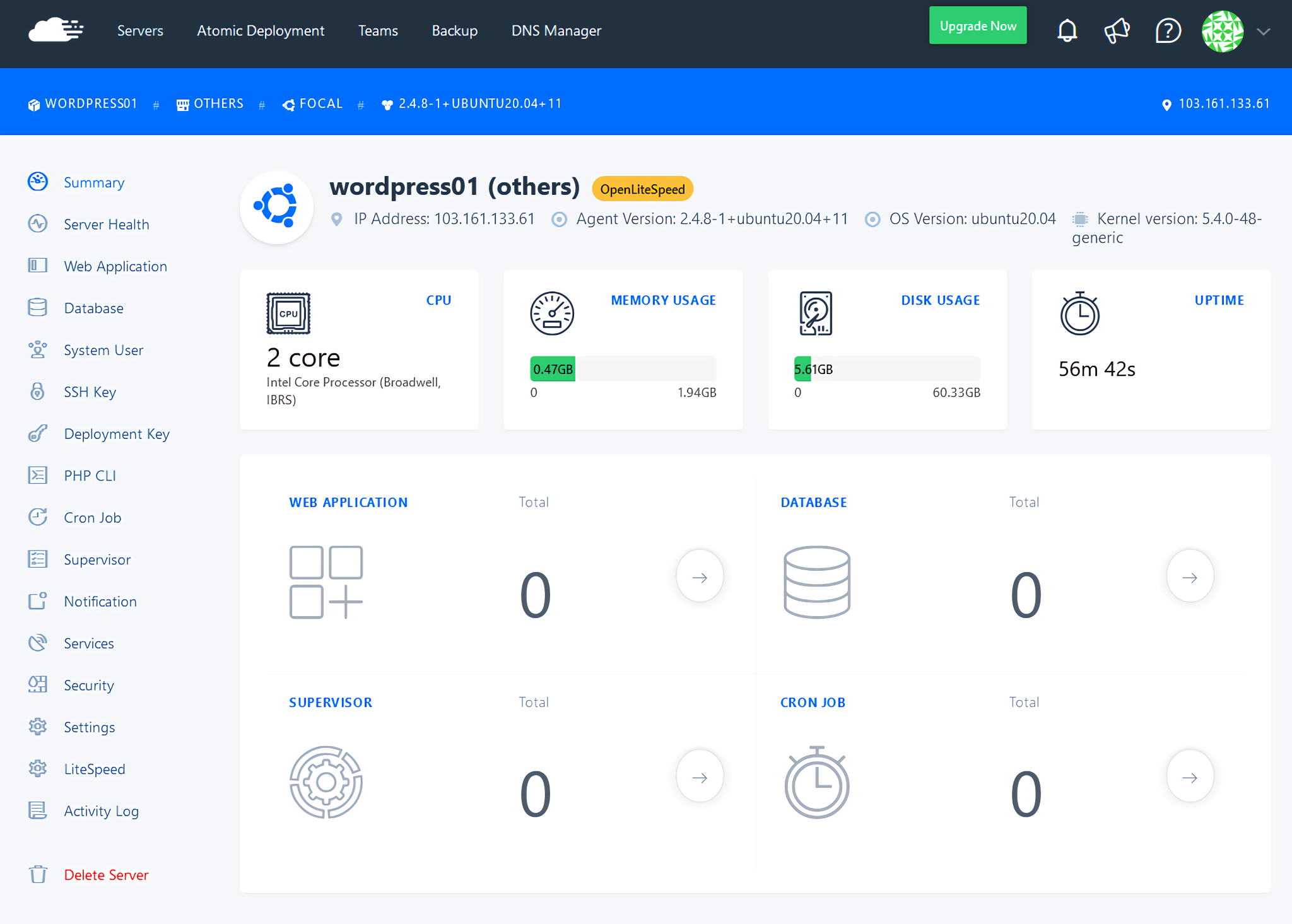Click the Upgrade Now button
Image resolution: width=1292 pixels, height=924 pixels.
click(x=978, y=25)
